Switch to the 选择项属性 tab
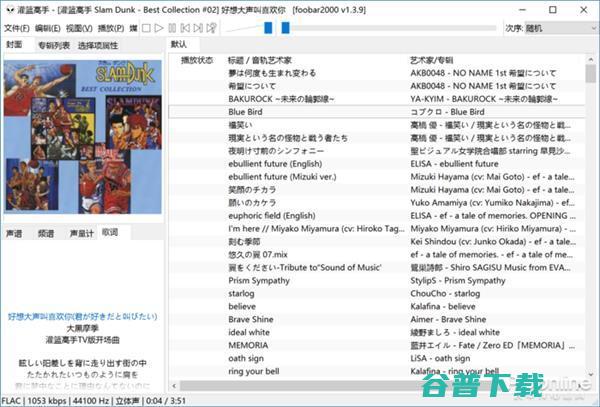Screen dimensions: 600x407 click(x=98, y=46)
